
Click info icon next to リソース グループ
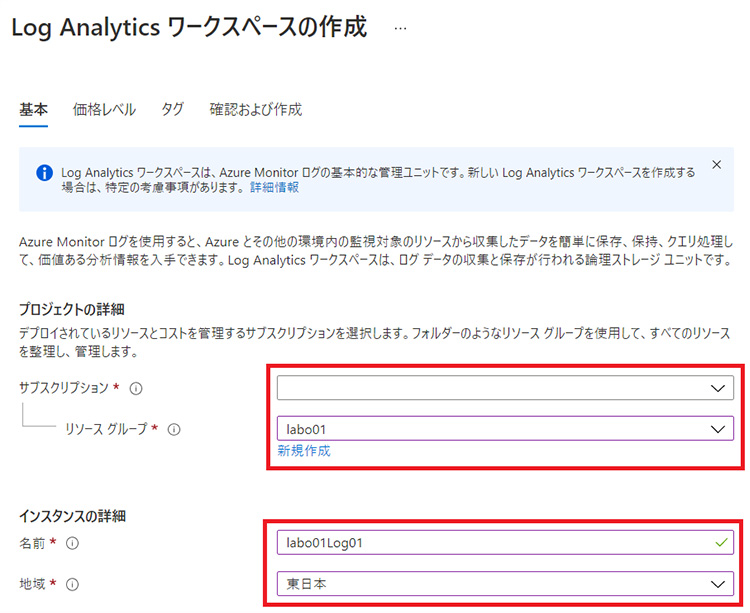click(x=173, y=430)
